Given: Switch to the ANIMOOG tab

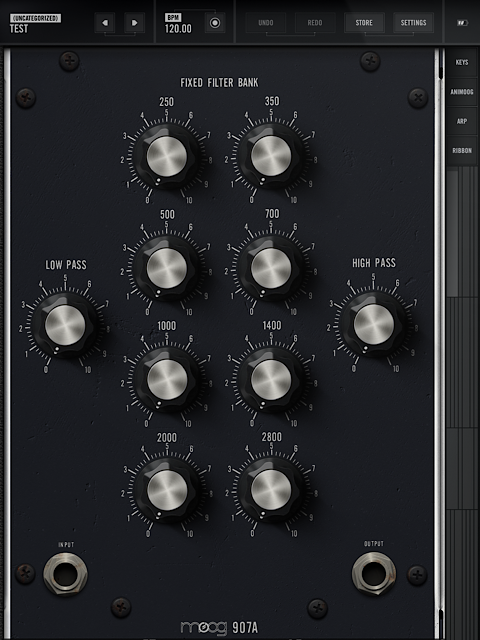Looking at the screenshot, I should coord(462,92).
